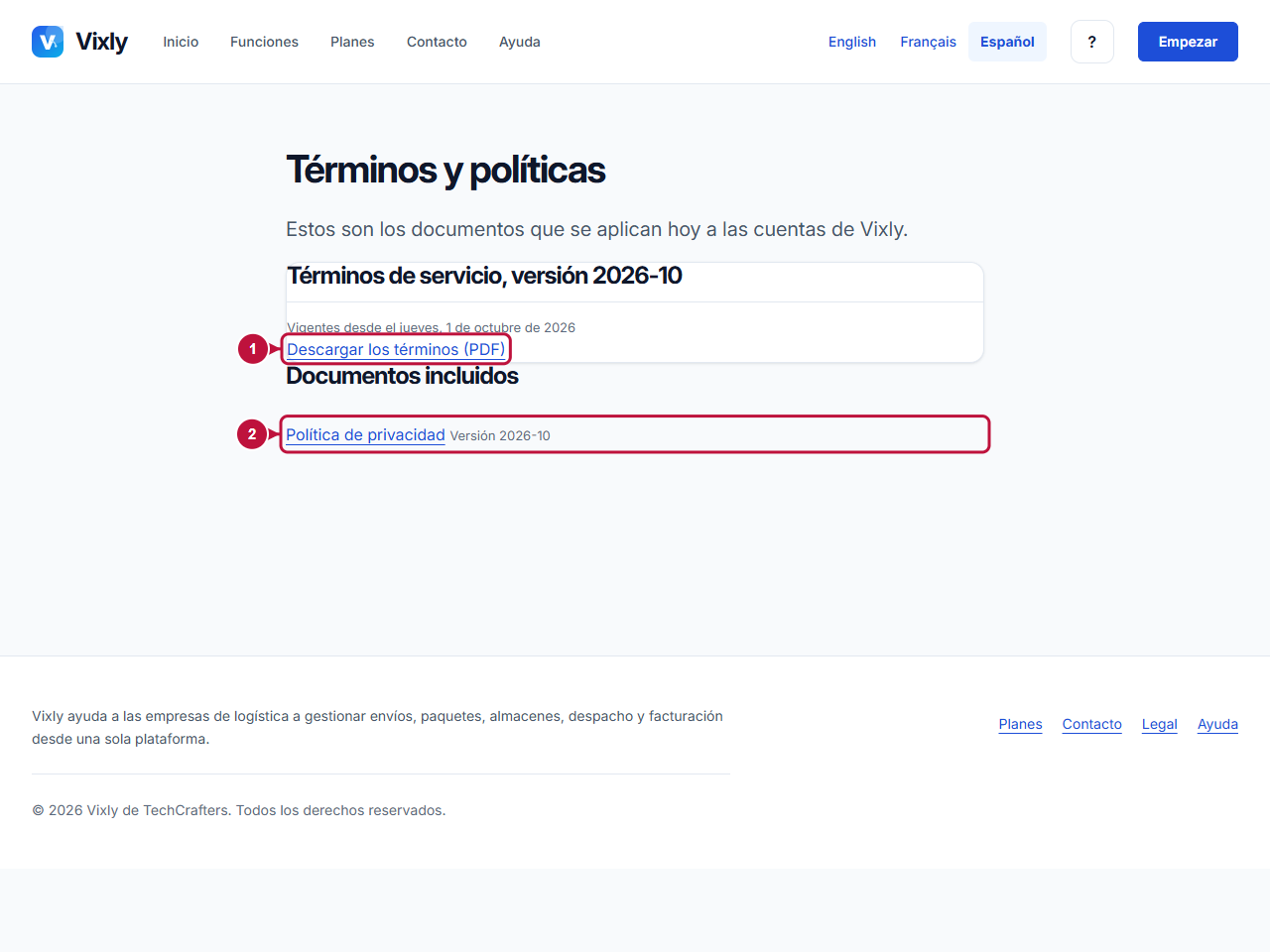1270x952 pixels.
Task: Switch language to Français
Action: (x=928, y=42)
